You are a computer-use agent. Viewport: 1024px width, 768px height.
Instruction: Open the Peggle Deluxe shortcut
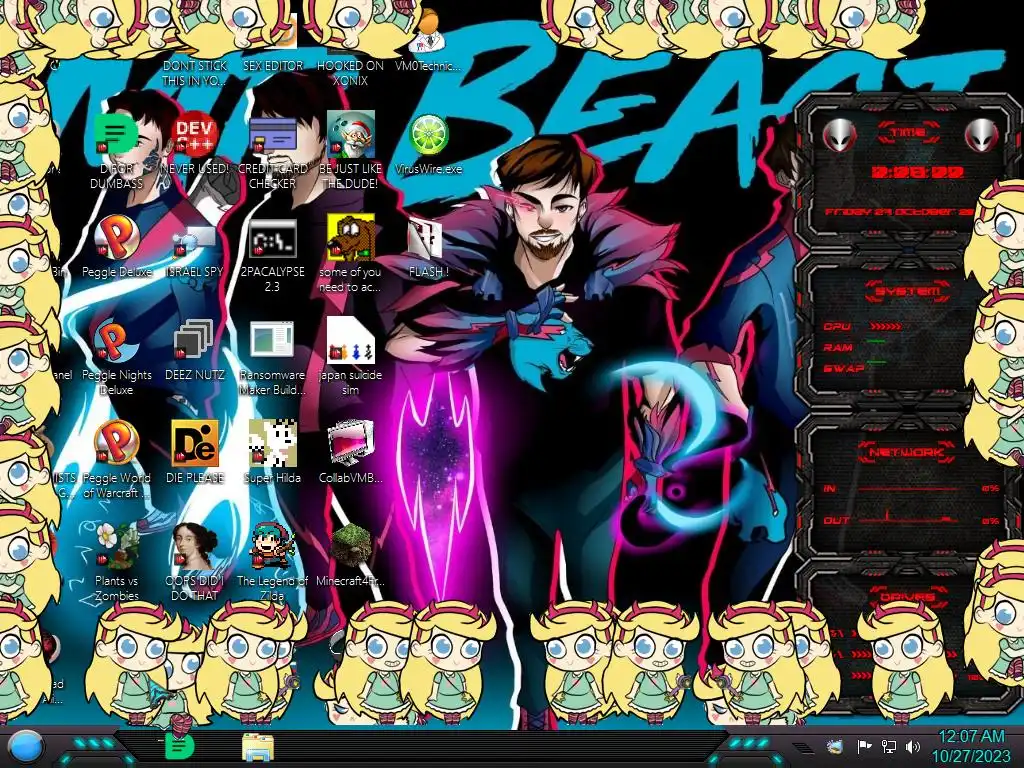116,238
